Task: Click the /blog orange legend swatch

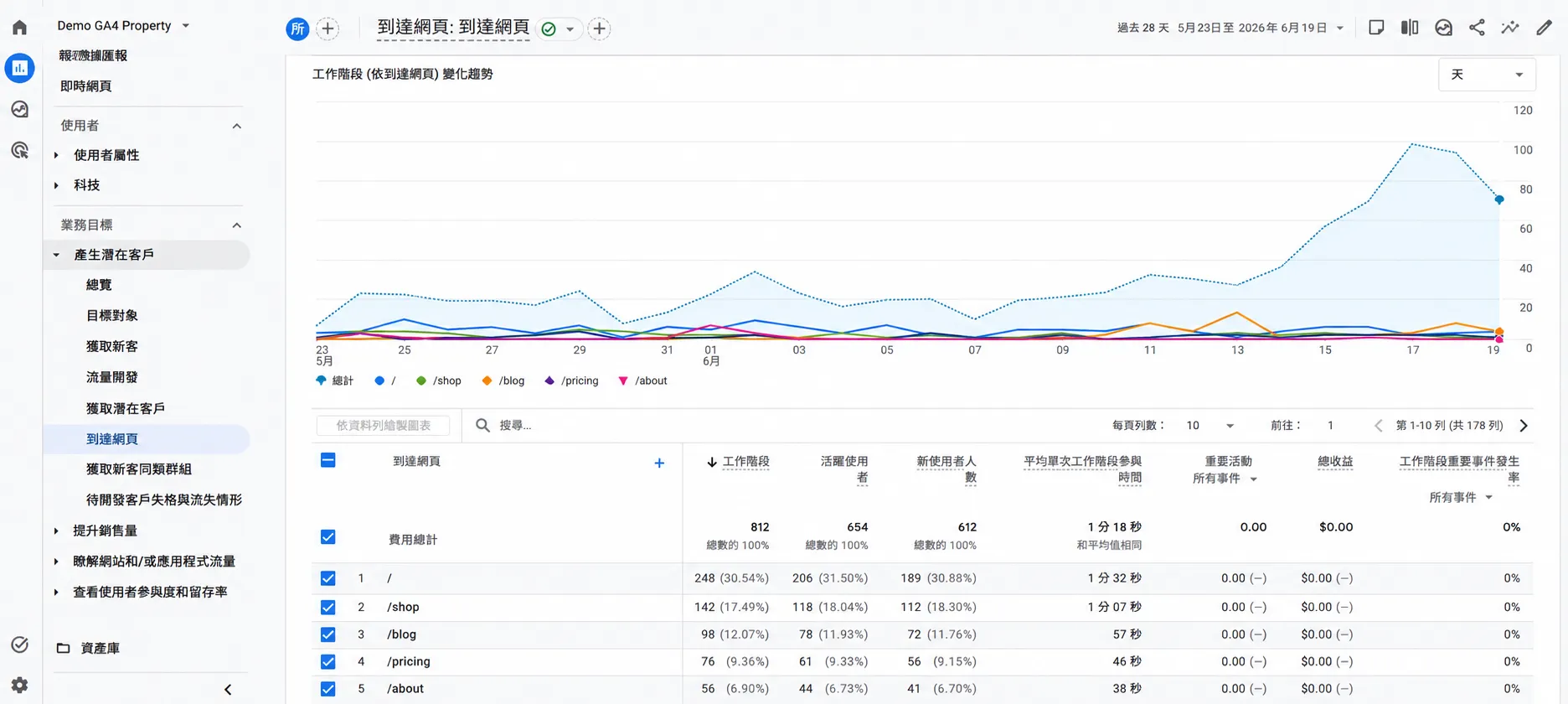Action: (487, 380)
